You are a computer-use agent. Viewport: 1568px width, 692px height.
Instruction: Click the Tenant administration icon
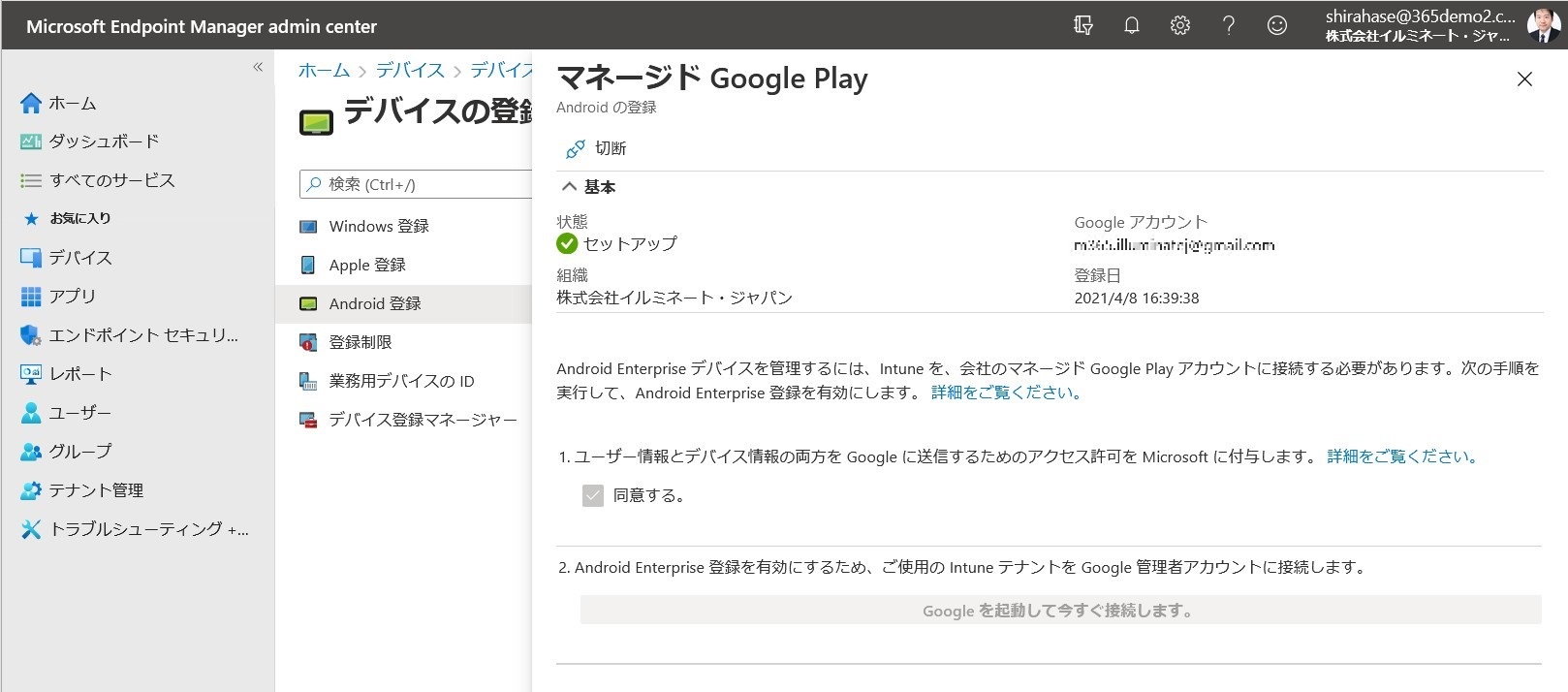pyautogui.click(x=31, y=490)
